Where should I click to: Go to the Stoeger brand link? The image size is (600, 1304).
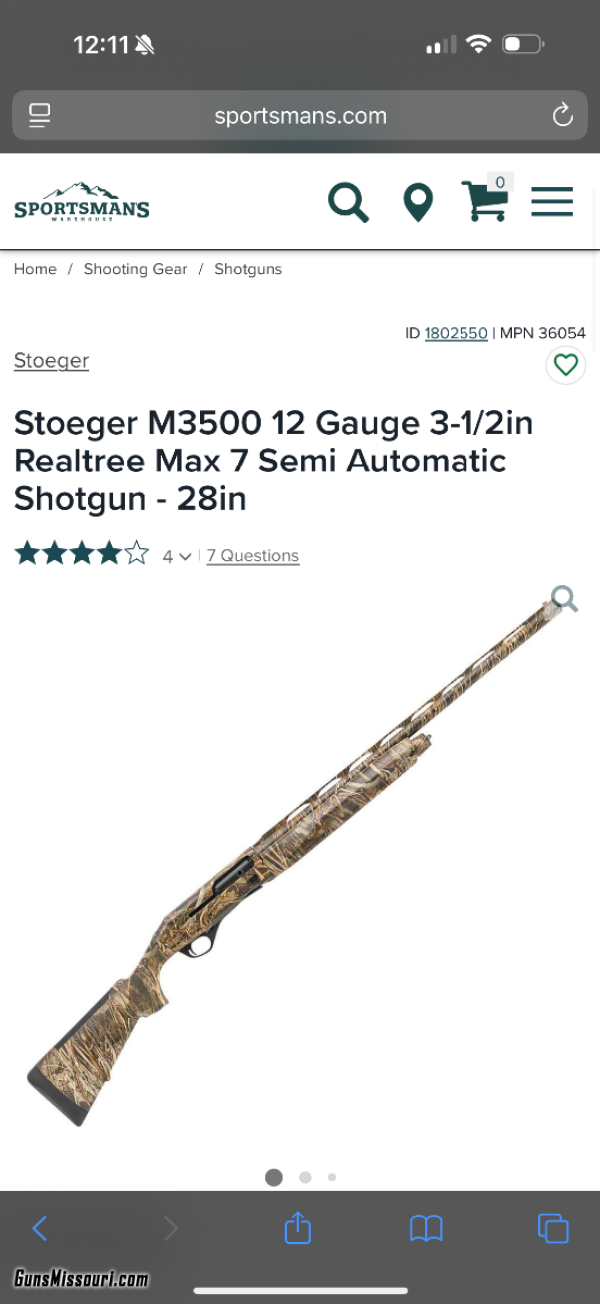(x=51, y=361)
